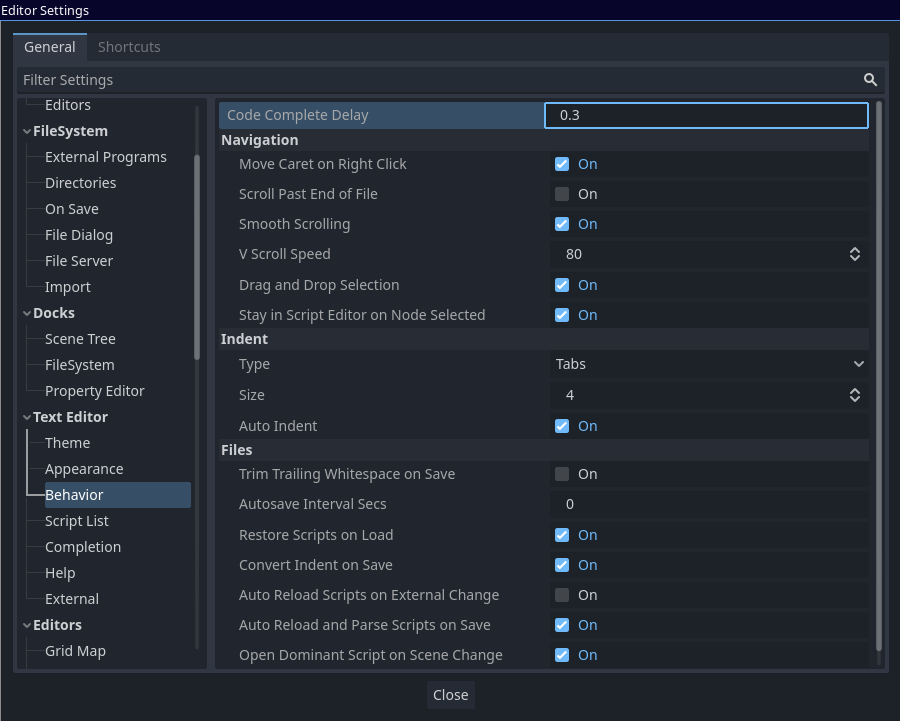
Task: Switch to the Shortcuts tab
Action: (x=129, y=46)
